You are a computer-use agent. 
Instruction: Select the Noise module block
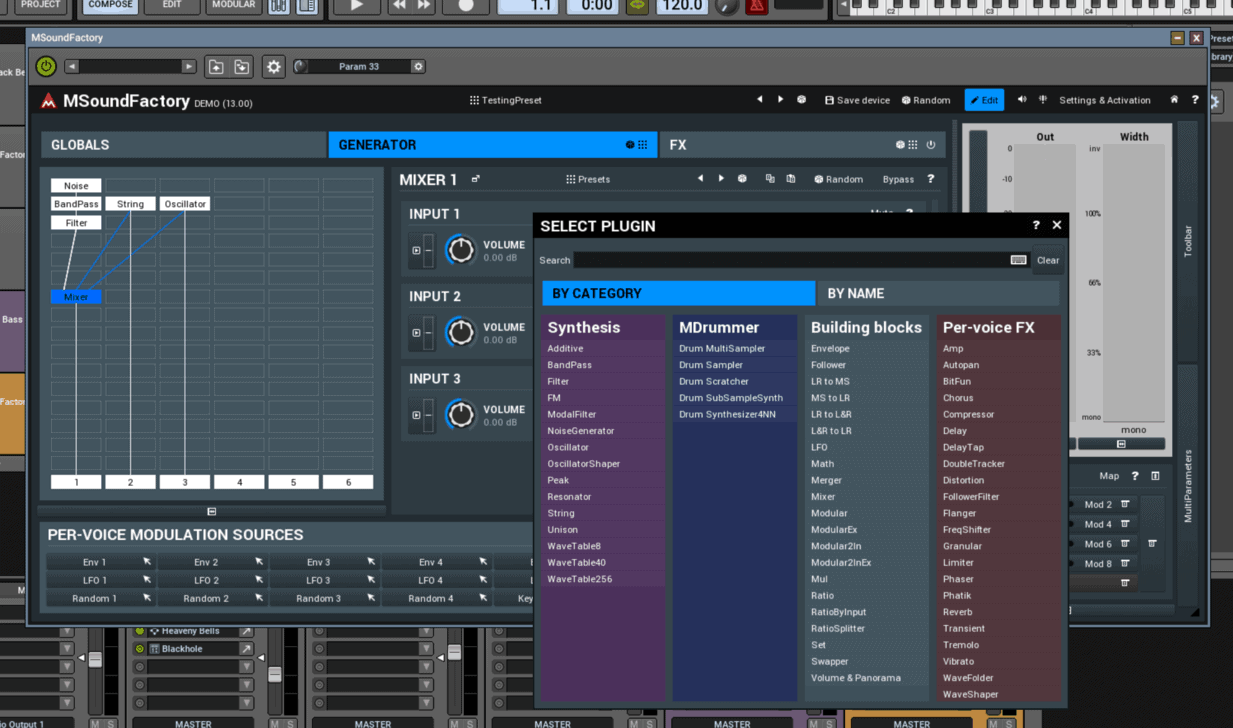point(76,186)
